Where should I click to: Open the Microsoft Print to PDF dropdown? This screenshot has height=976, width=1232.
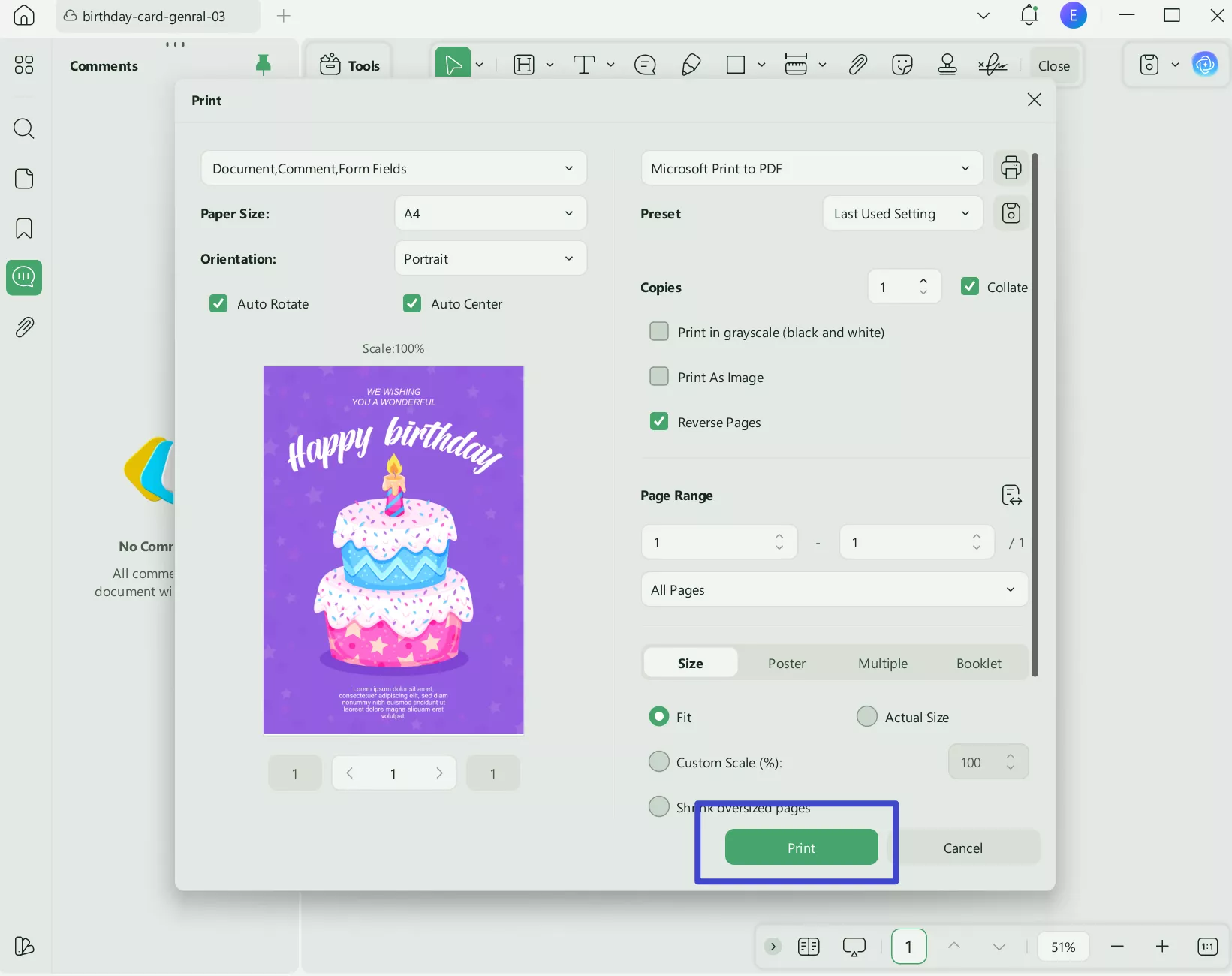point(811,169)
